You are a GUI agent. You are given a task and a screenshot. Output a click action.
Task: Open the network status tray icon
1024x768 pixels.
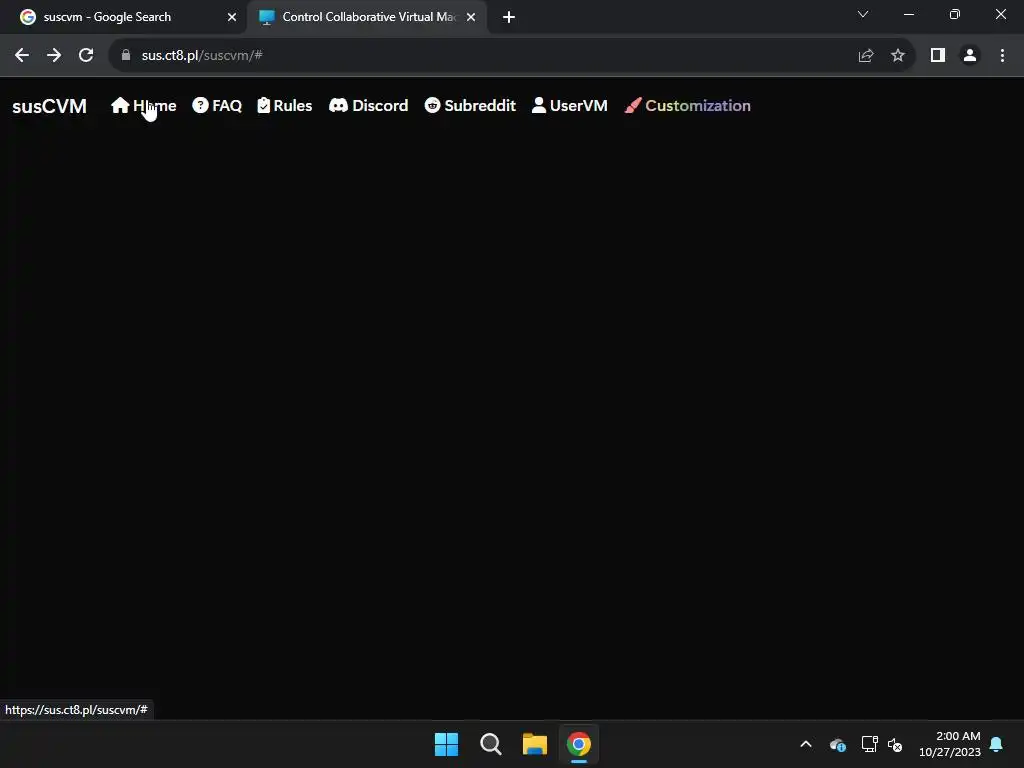[x=869, y=744]
